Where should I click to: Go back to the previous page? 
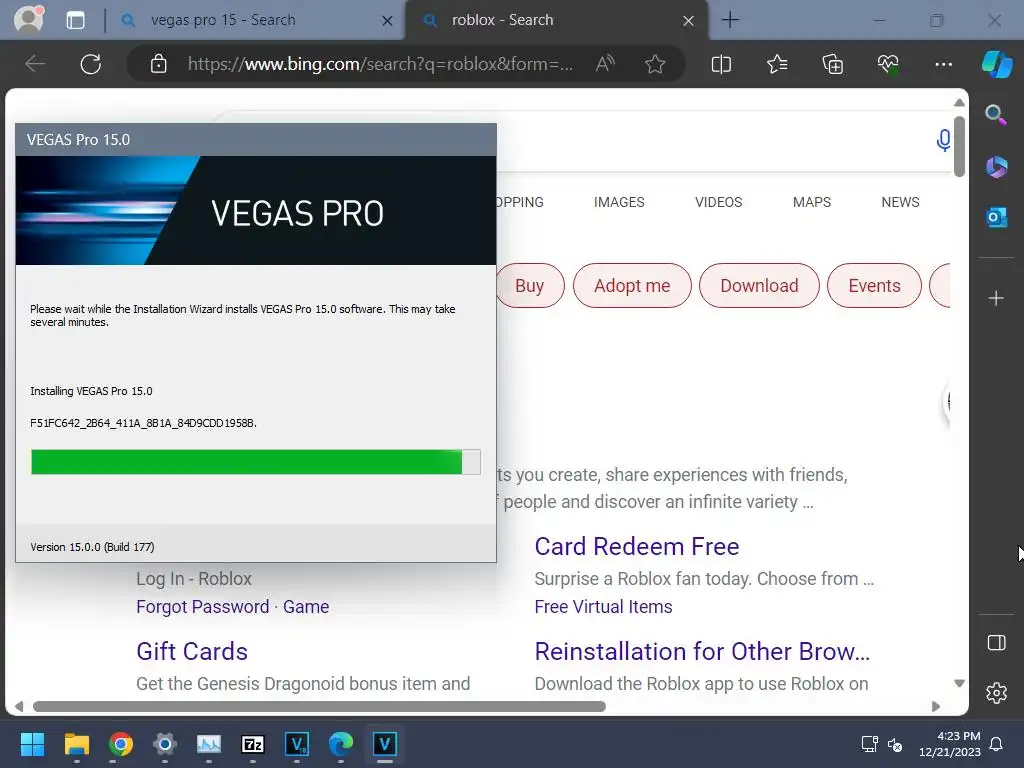coord(35,64)
